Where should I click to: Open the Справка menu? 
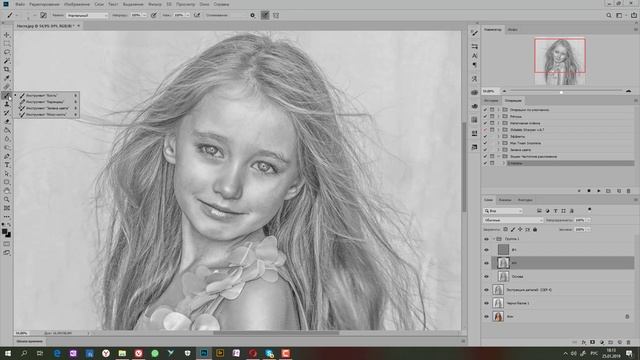(221, 4)
